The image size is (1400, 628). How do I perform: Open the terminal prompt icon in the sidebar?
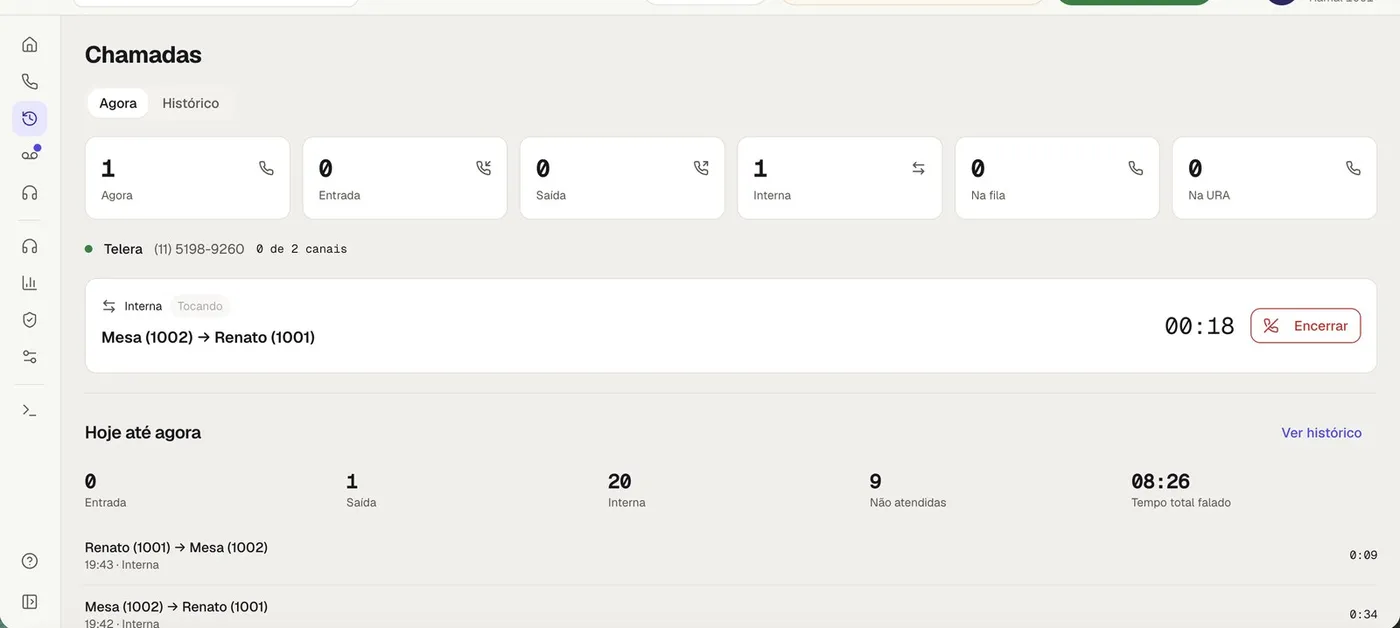click(x=30, y=410)
